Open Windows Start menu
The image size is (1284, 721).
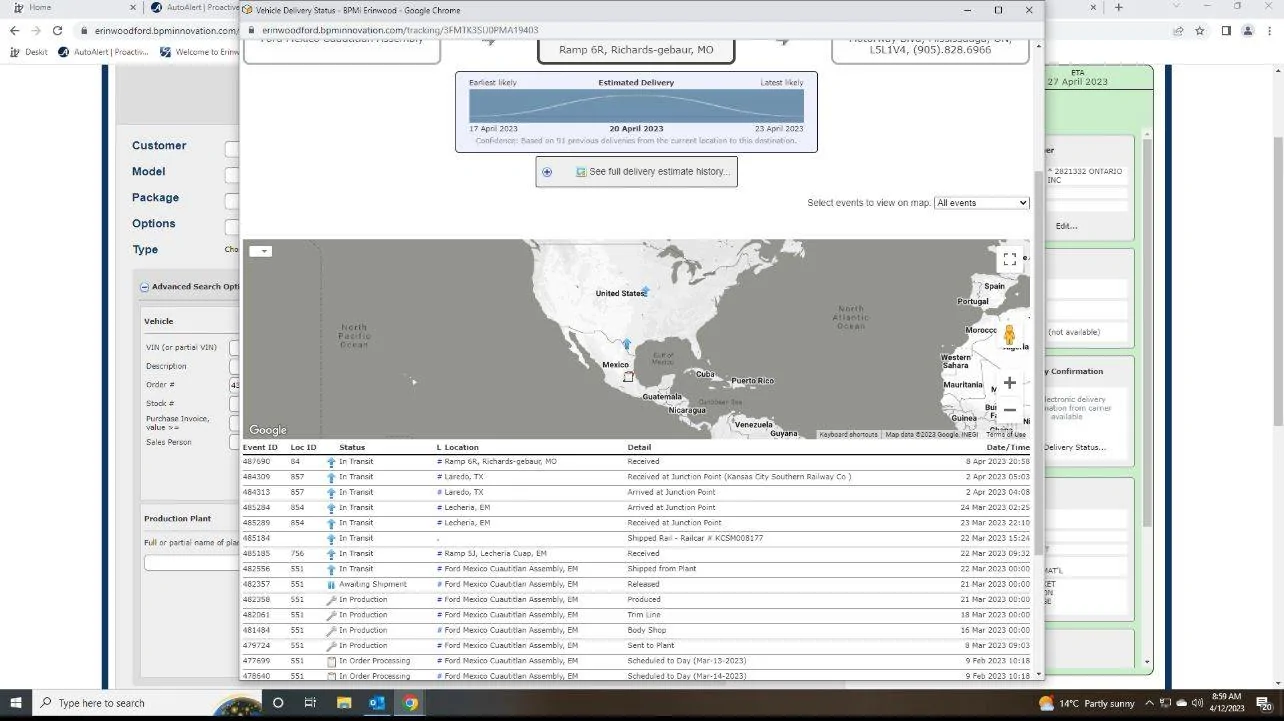click(x=16, y=703)
